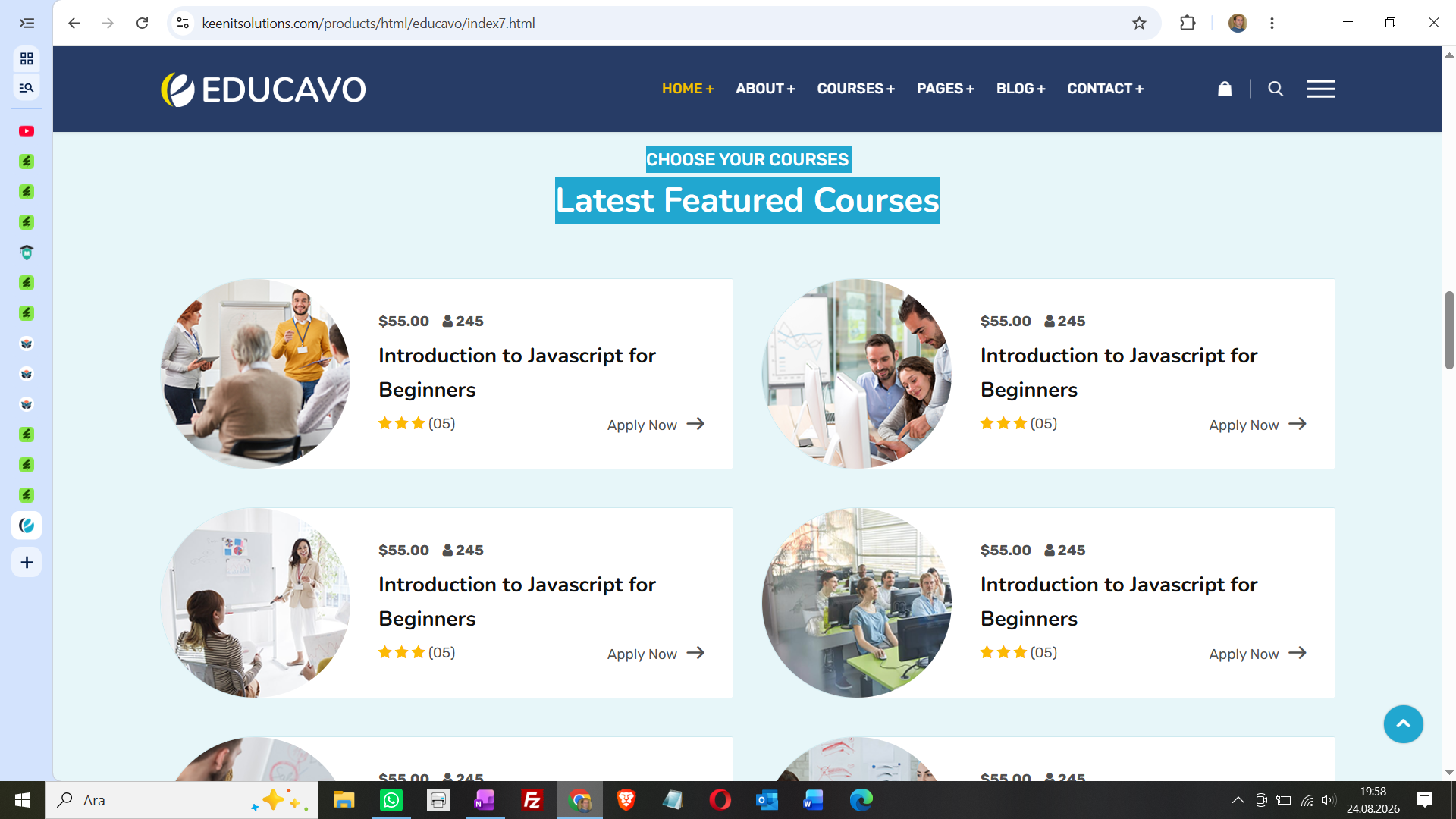The height and width of the screenshot is (819, 1456).
Task: Click Apply Now on the seminar-photo course
Action: pyautogui.click(x=656, y=425)
